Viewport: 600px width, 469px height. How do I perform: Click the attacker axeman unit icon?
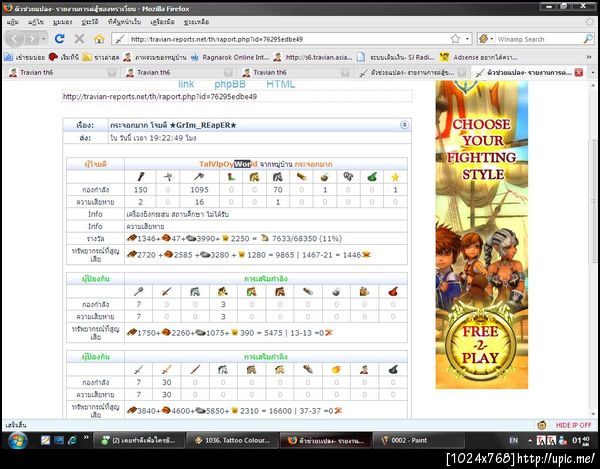tap(199, 177)
